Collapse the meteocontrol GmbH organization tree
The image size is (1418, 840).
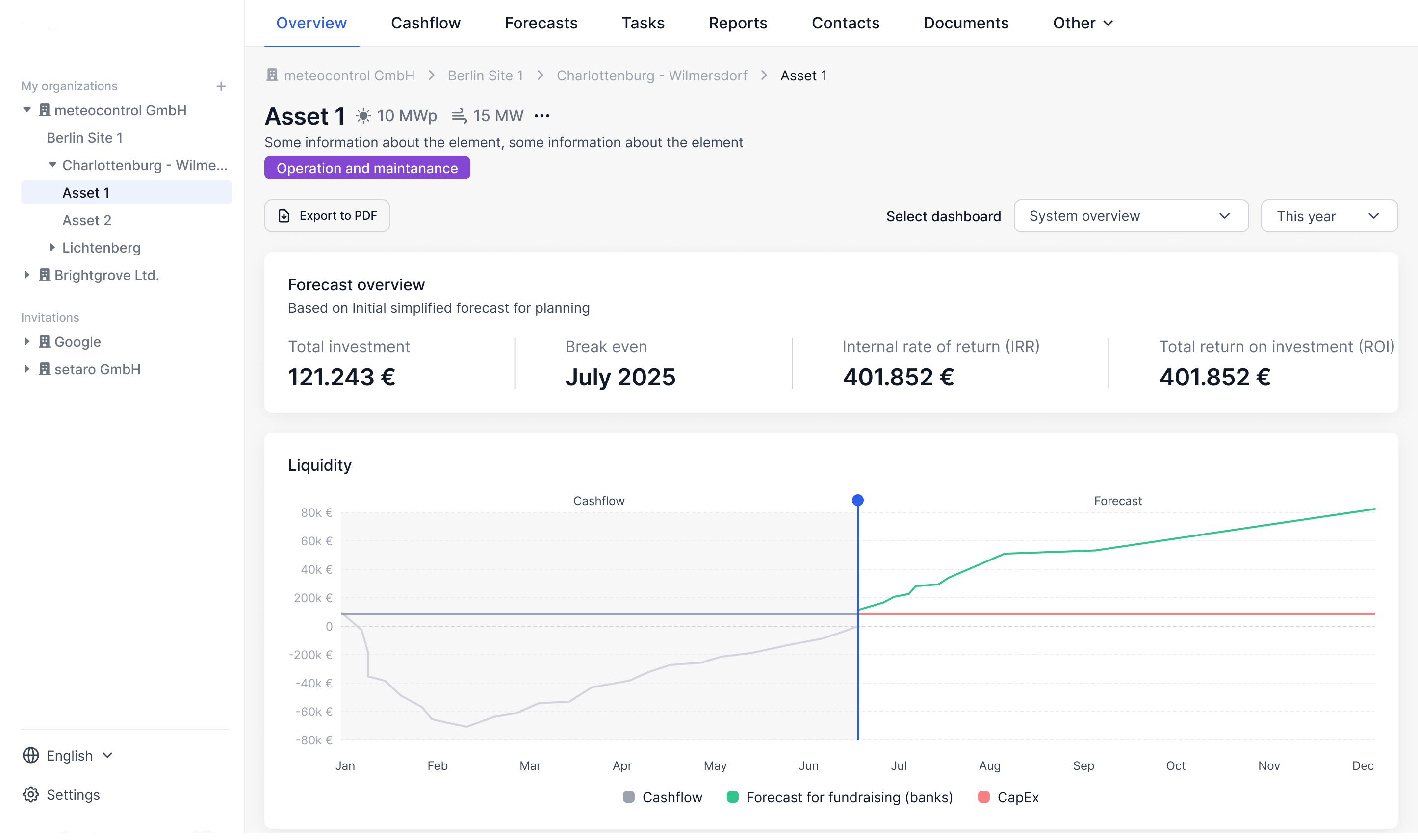pyautogui.click(x=26, y=110)
